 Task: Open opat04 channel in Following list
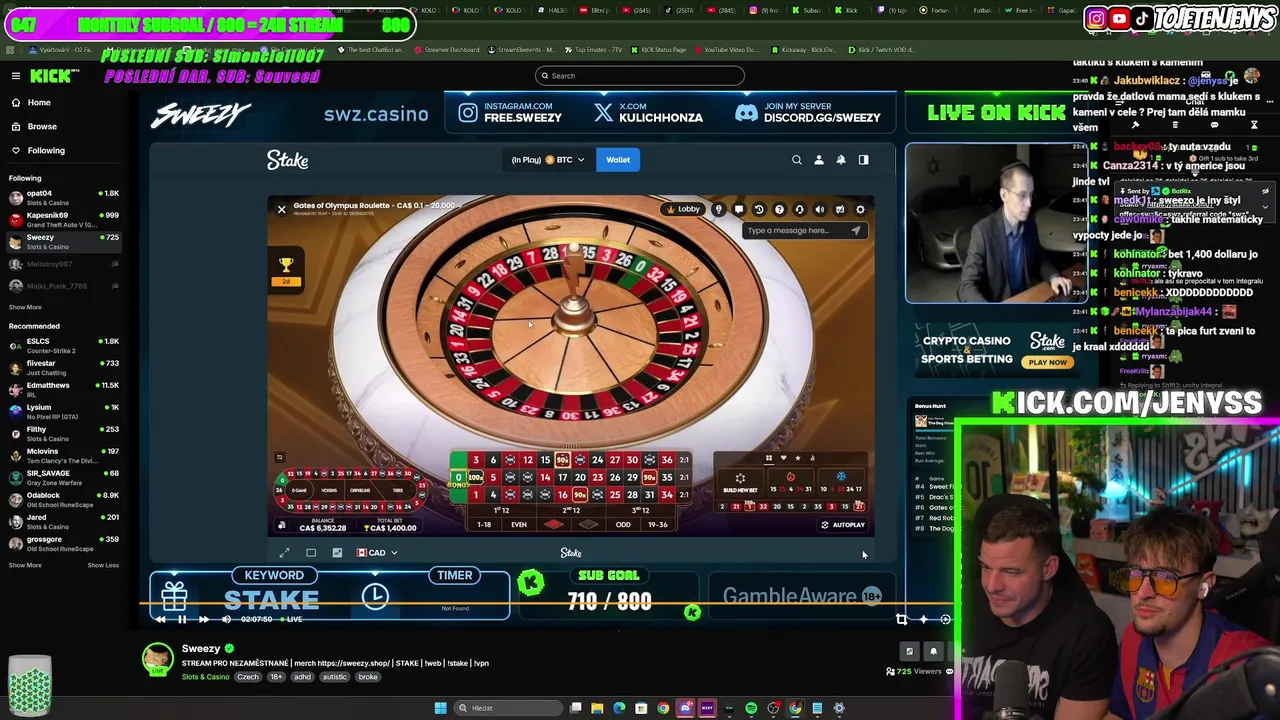62,197
